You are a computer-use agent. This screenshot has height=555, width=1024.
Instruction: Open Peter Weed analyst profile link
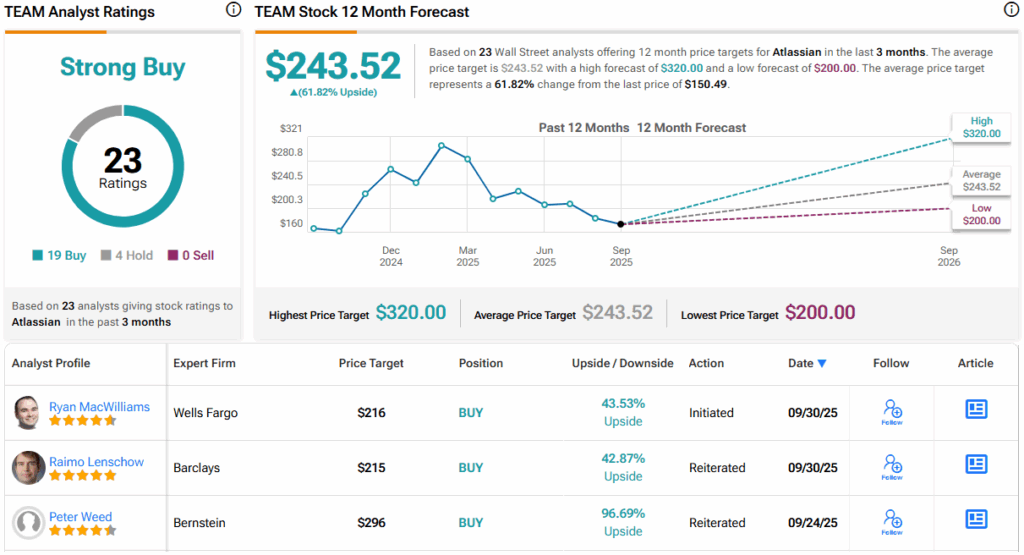80,517
